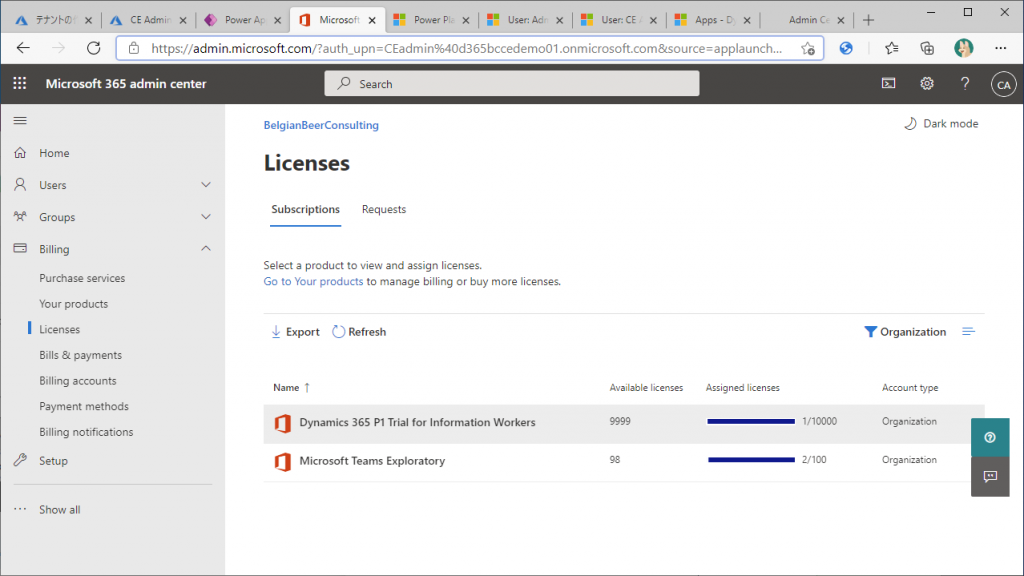Click the admin center Search box
Screen dimensions: 1024x576
512,84
